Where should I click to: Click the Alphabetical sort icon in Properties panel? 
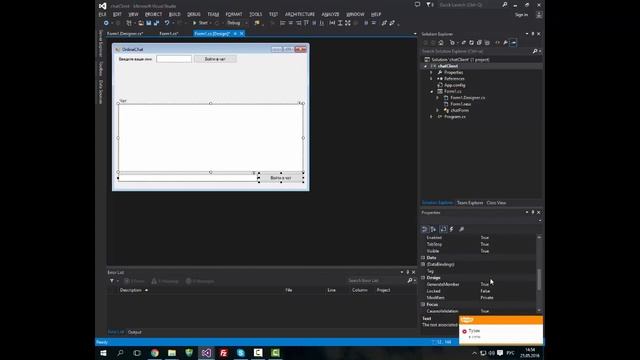pos(433,229)
